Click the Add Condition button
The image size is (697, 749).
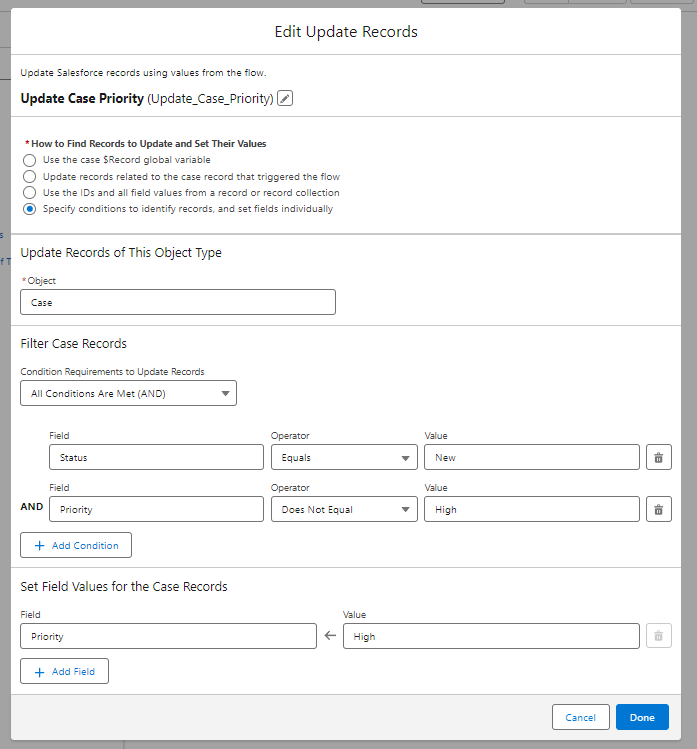pos(76,545)
